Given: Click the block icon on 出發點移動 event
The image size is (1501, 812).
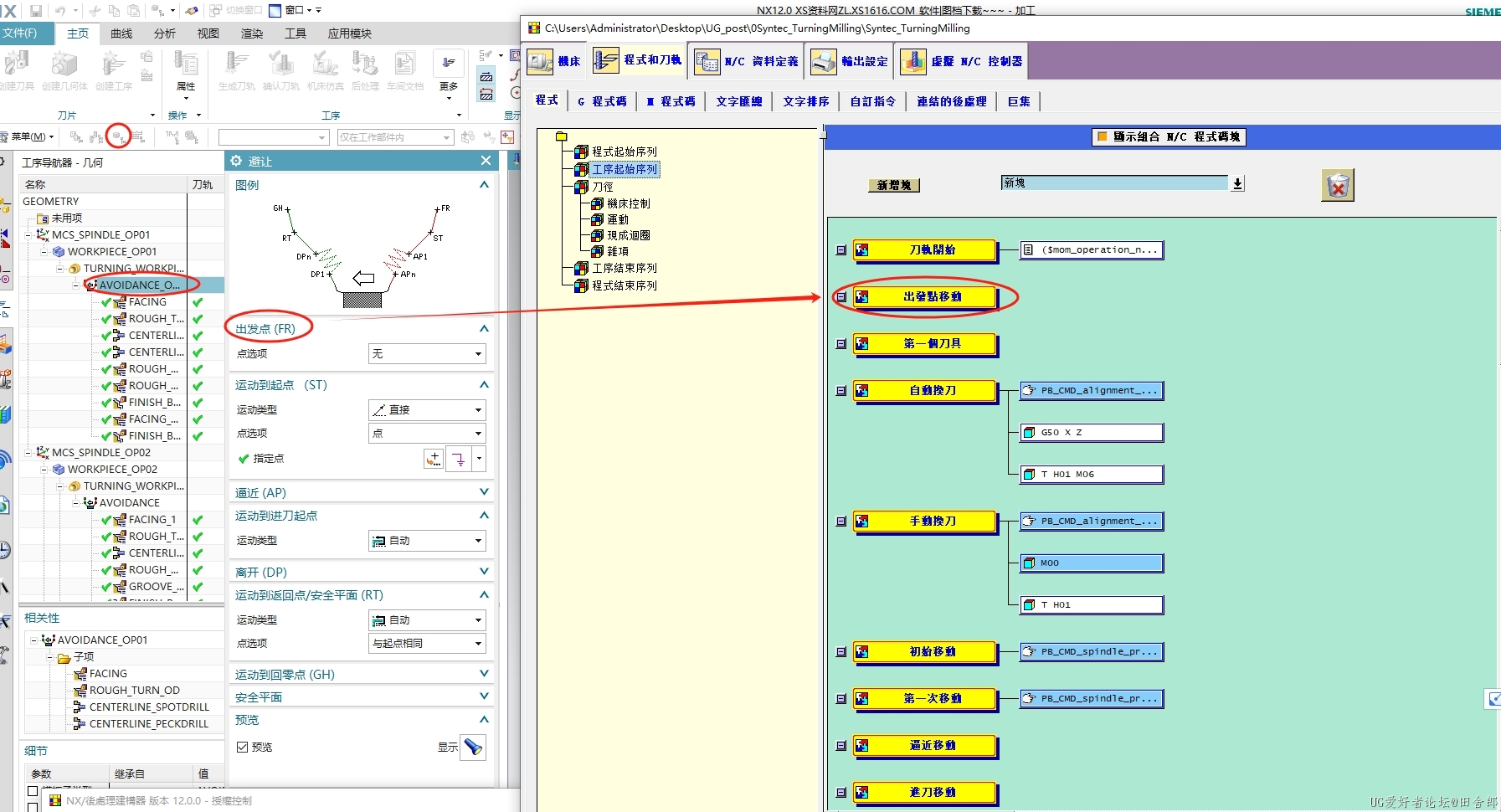Looking at the screenshot, I should pos(861,296).
